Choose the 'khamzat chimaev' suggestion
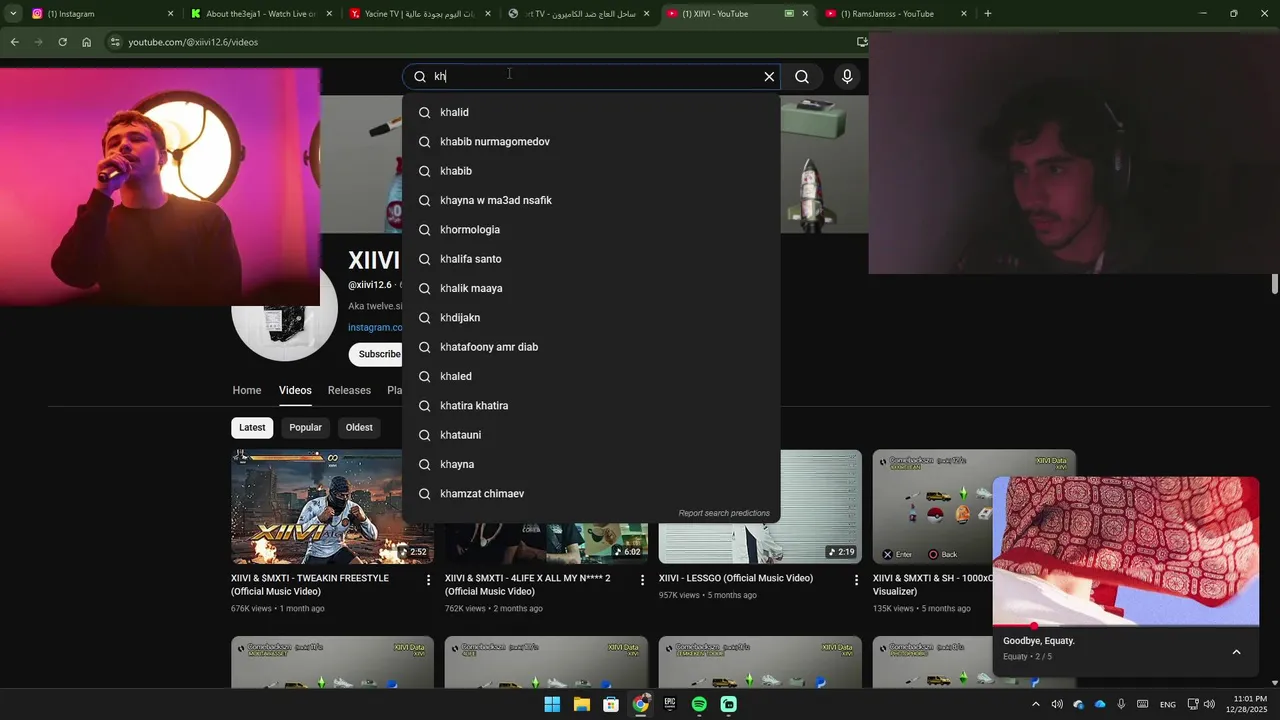 pos(591,494)
